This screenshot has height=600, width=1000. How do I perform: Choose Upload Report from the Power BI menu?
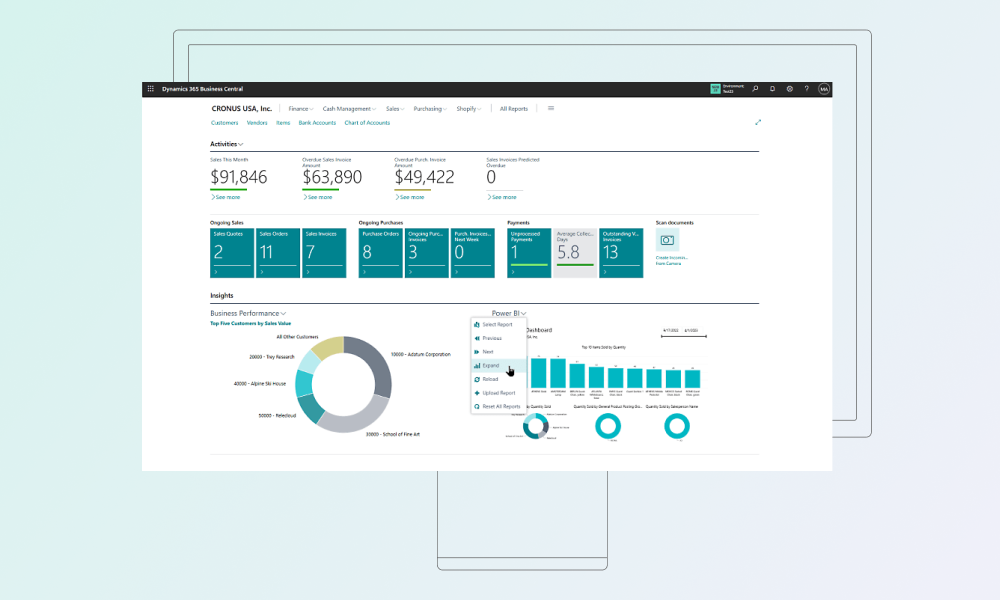[x=500, y=393]
